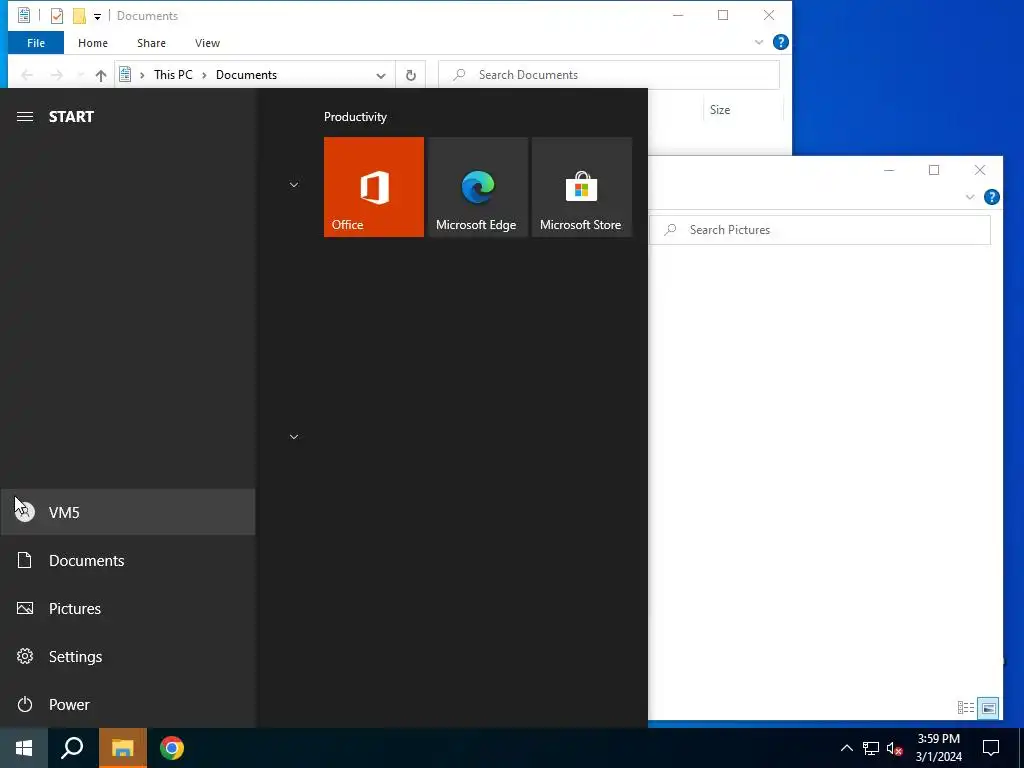Open taskbar Search magnifier
1024x768 pixels.
click(x=72, y=748)
